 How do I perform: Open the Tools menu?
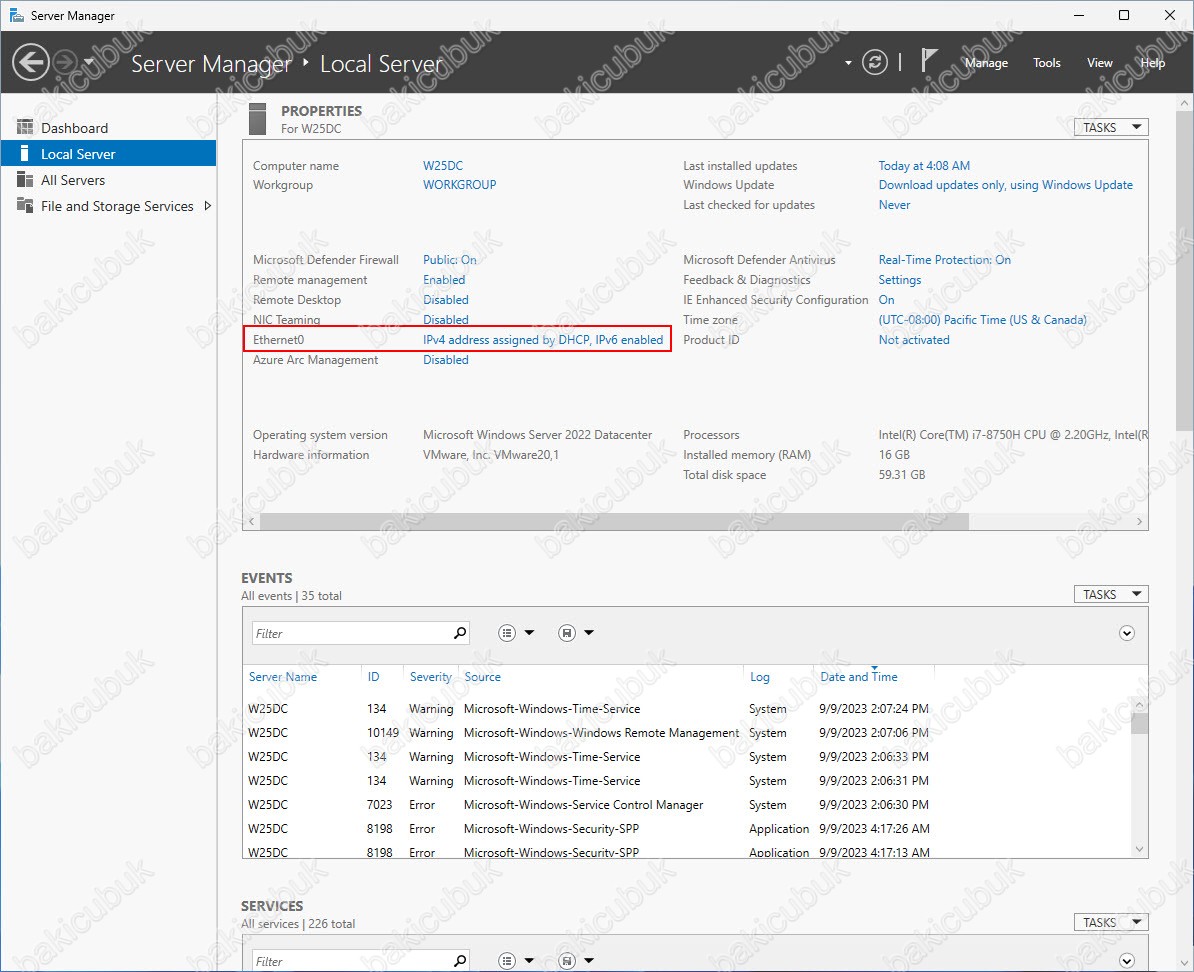coord(1046,63)
